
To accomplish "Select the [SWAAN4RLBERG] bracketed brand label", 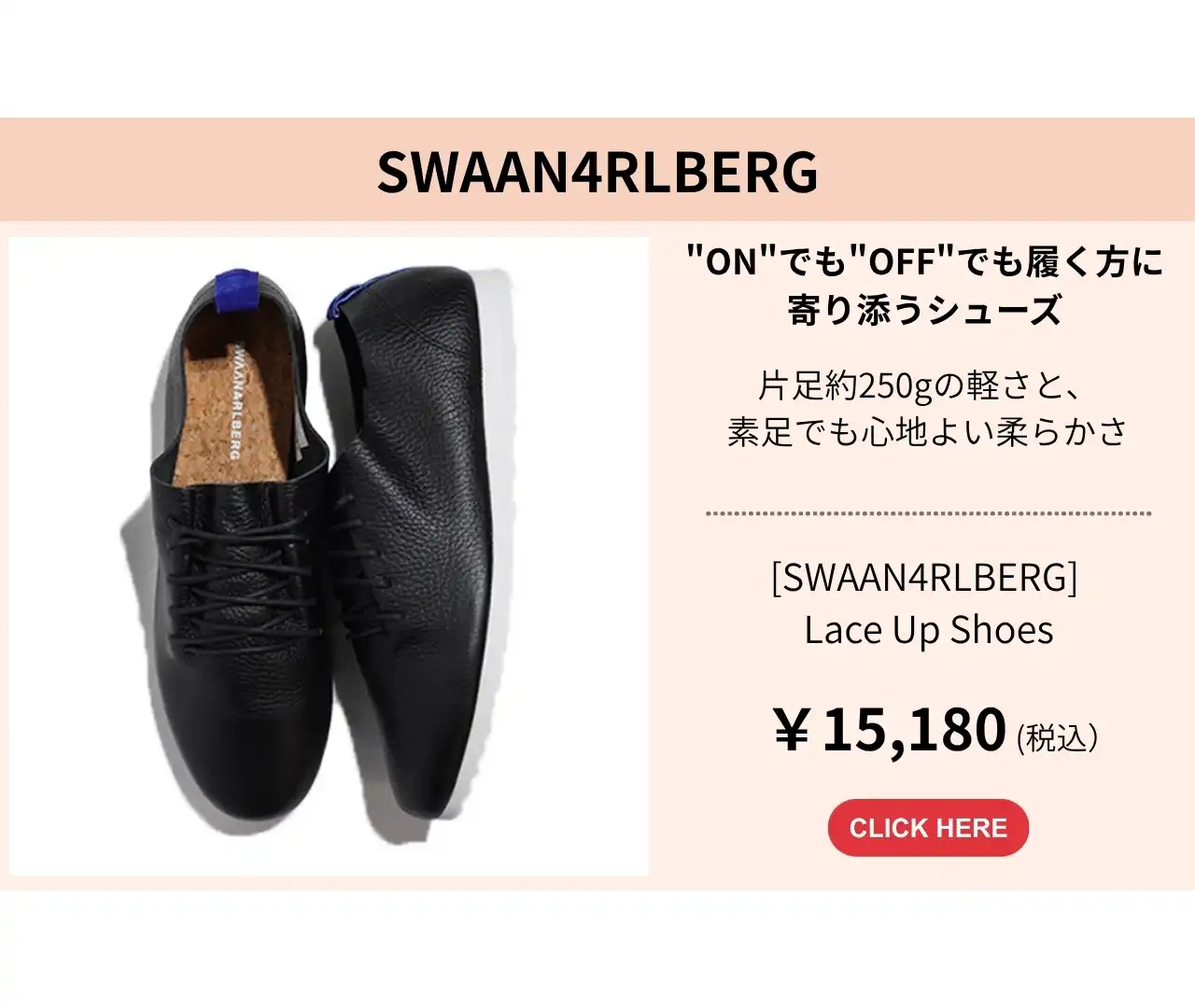I will point(924,578).
